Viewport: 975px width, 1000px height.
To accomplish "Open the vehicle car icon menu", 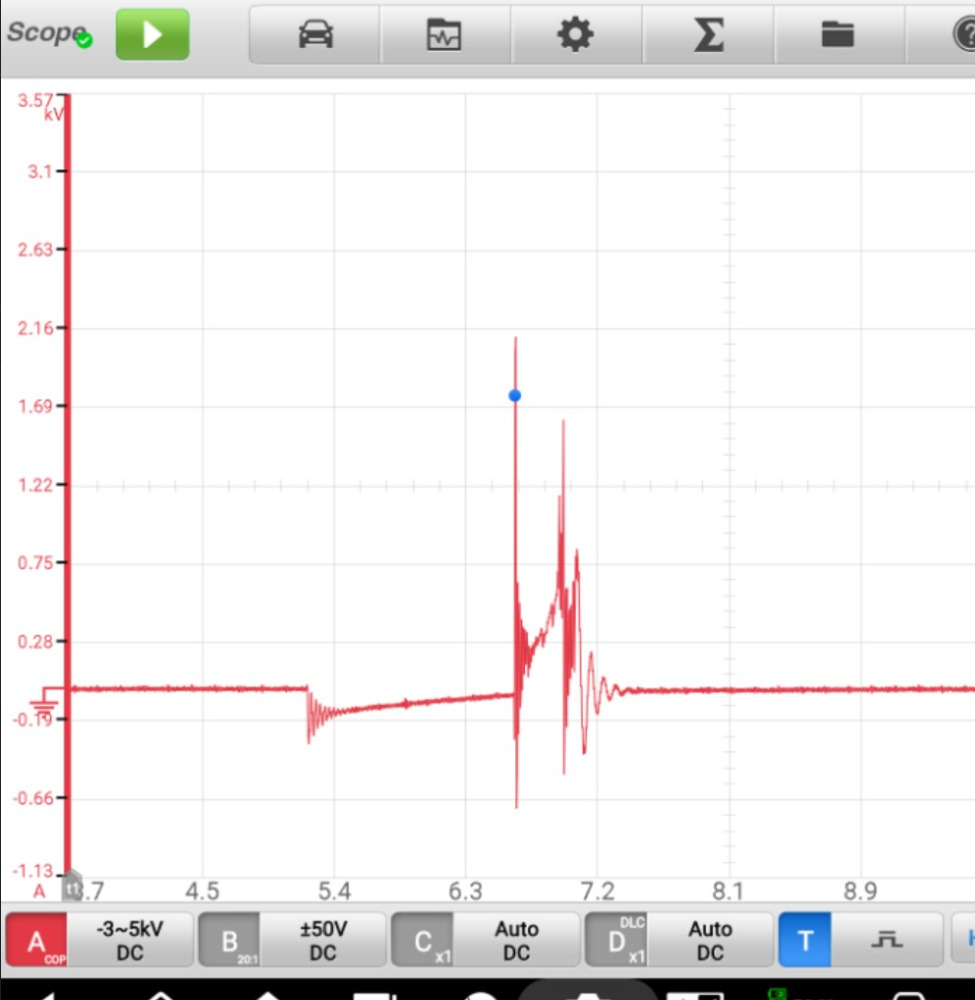I will click(x=315, y=35).
